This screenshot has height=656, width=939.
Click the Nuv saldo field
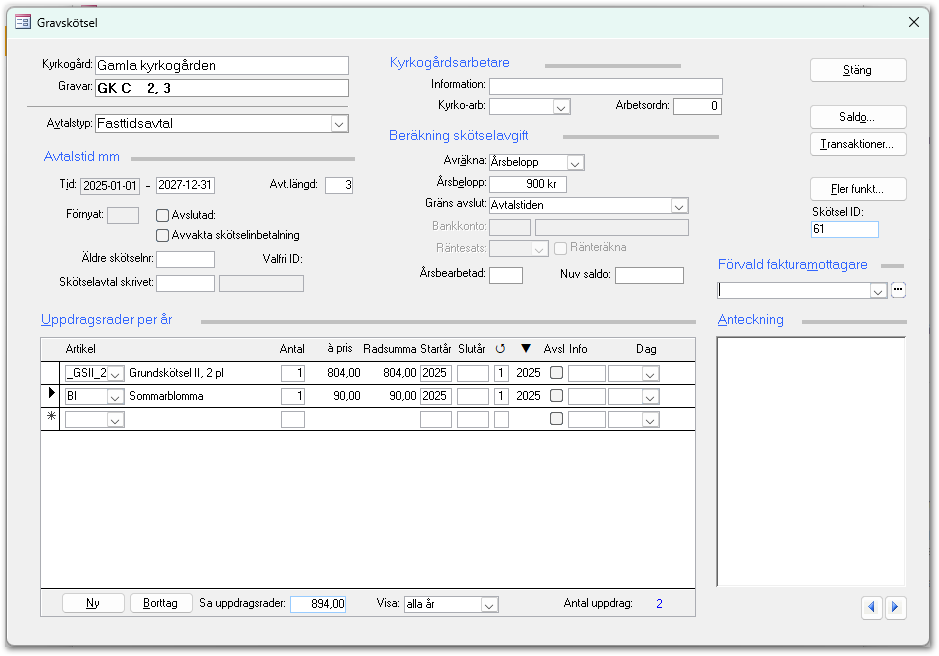[649, 275]
